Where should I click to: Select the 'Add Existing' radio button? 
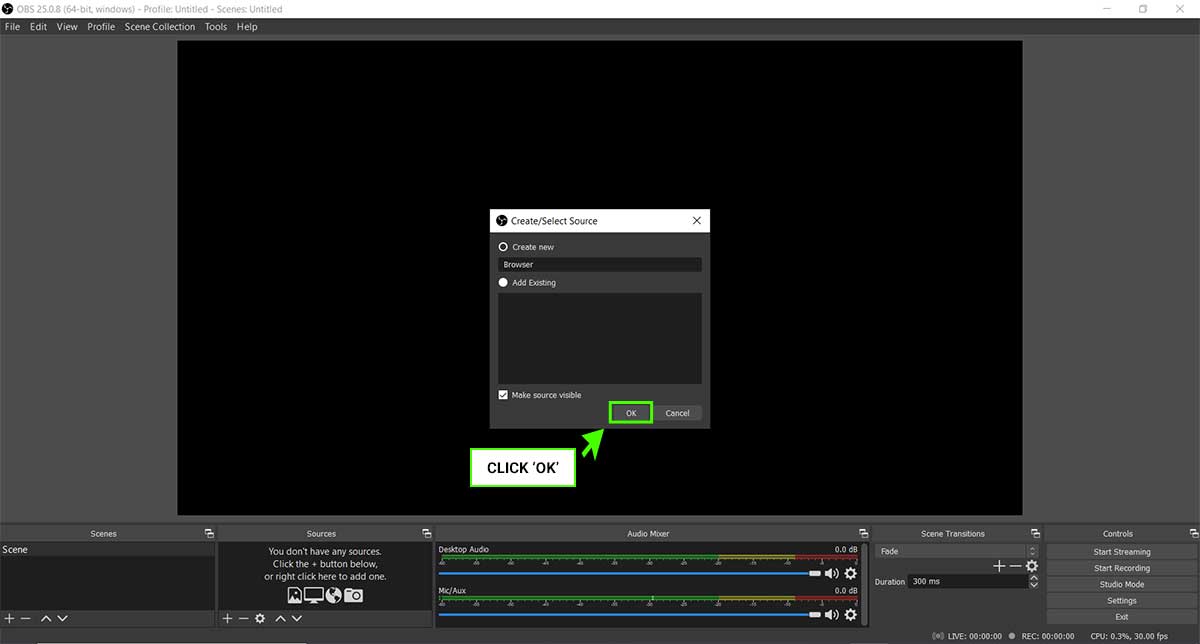503,283
